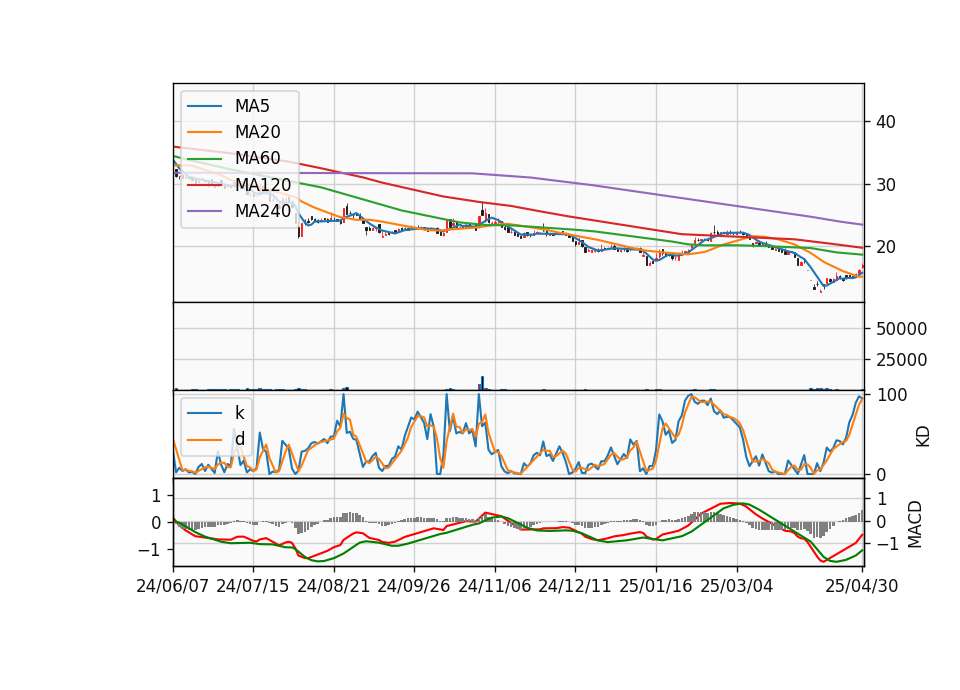960x690 pixels.
Task: Click the MA120 legend label
Action: coord(263,184)
